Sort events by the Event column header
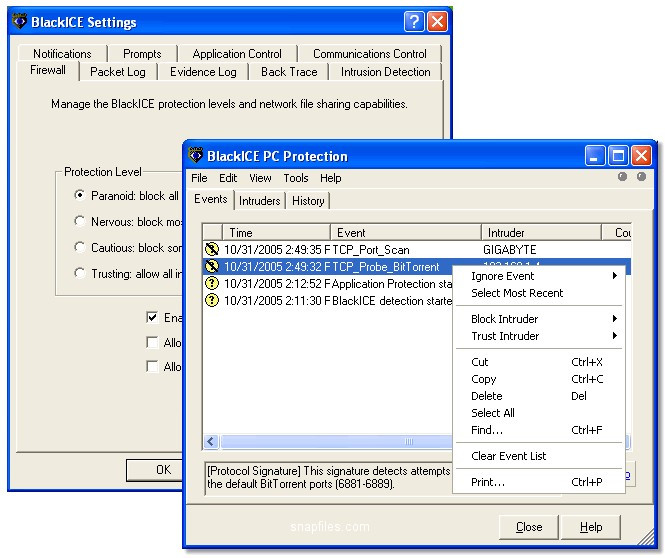The image size is (665, 558). pyautogui.click(x=406, y=232)
